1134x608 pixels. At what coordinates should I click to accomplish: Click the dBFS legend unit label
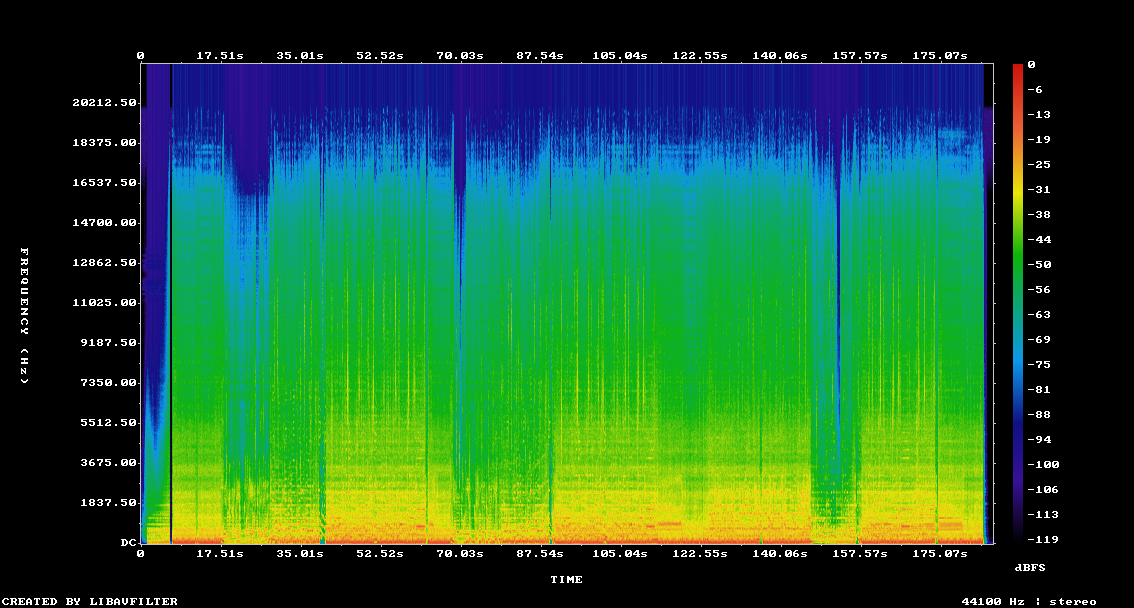tap(1030, 568)
